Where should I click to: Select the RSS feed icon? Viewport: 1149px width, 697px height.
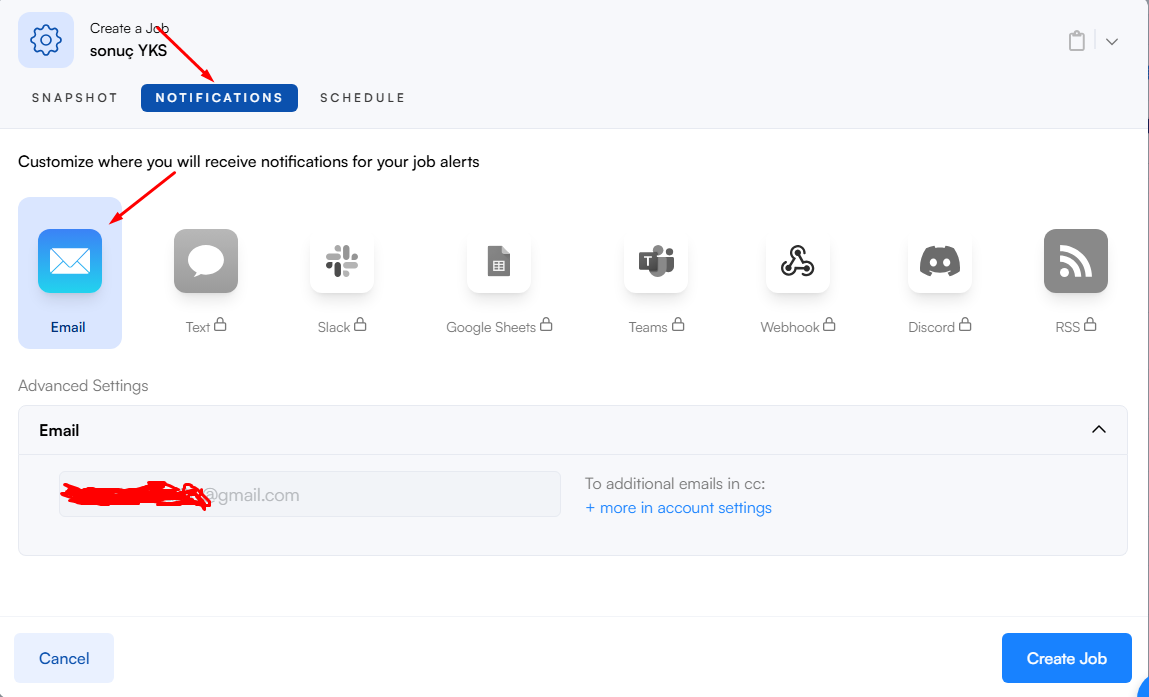1076,262
